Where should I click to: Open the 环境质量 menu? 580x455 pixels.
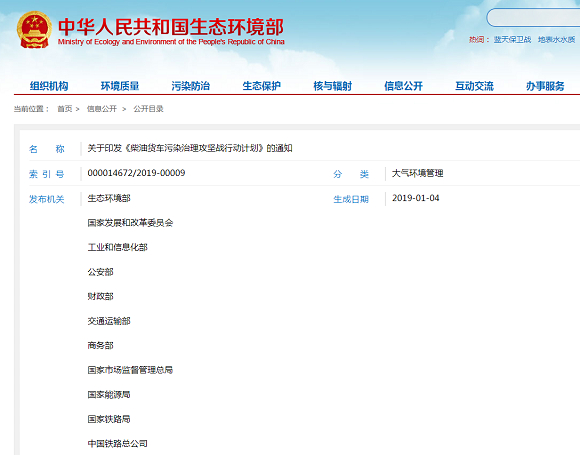[x=120, y=86]
